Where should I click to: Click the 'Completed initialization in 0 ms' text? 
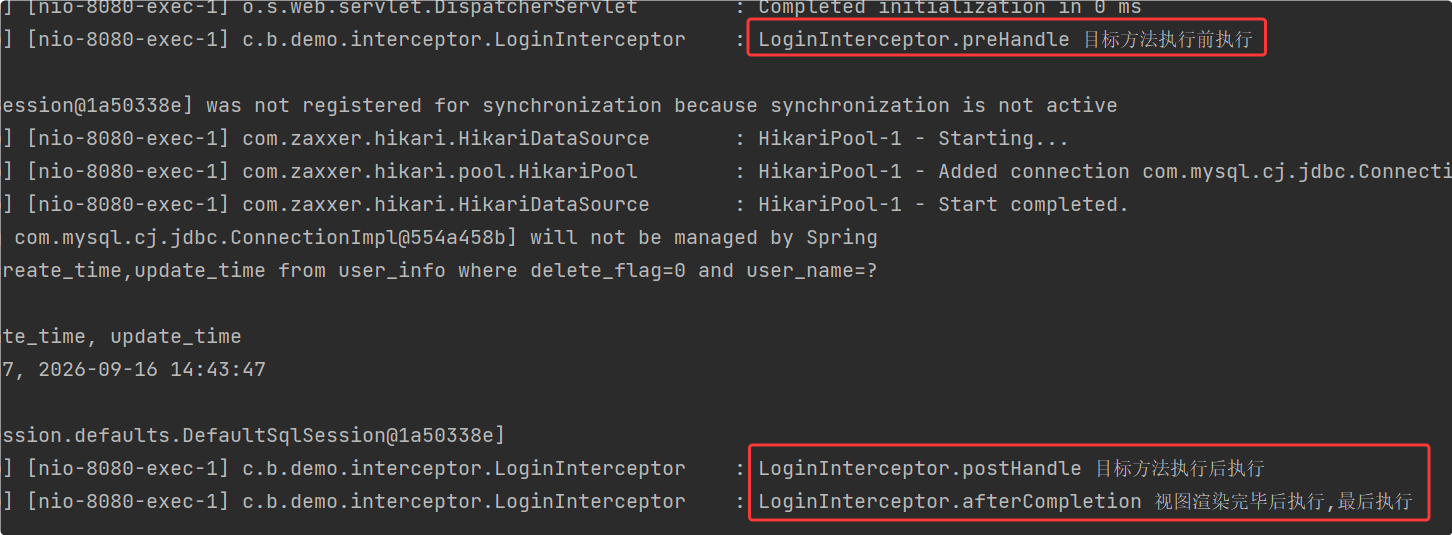[x=950, y=8]
